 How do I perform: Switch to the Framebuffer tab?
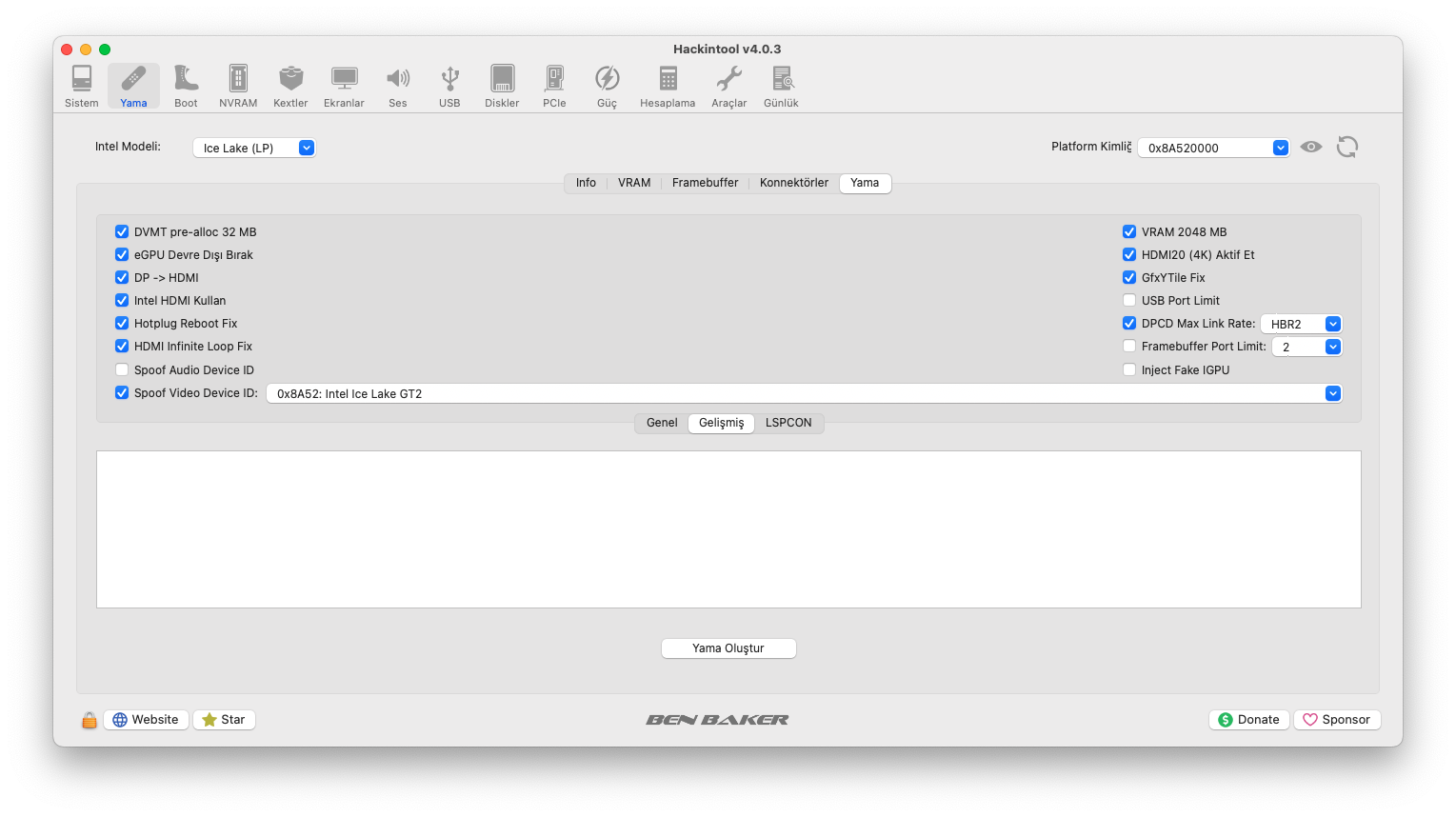pos(705,183)
